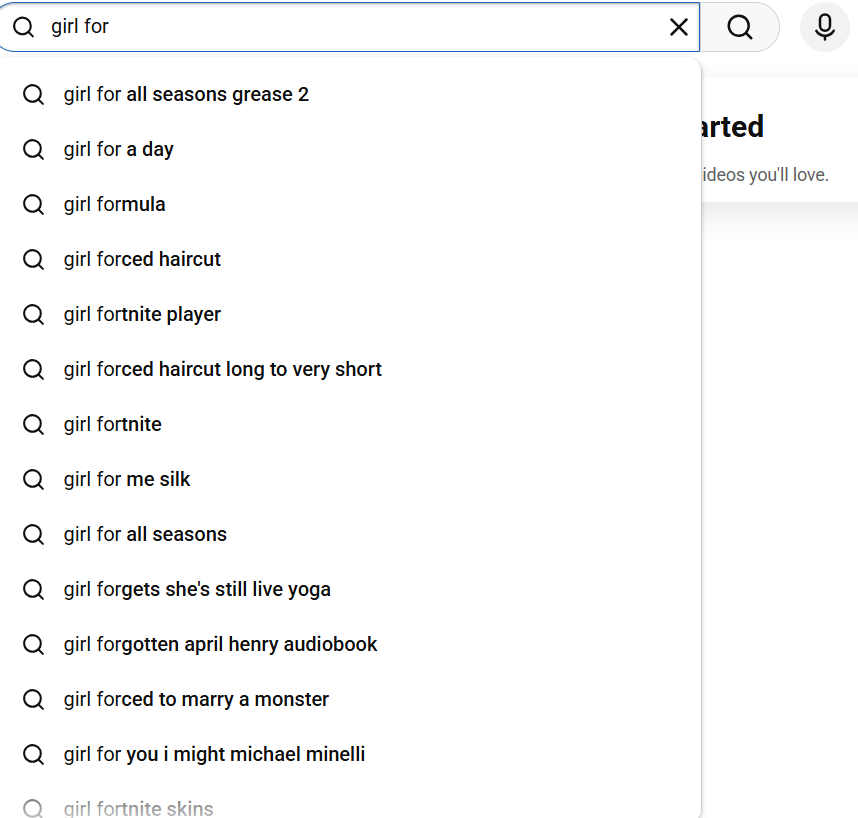Pick "girl forced to marry a monster"
This screenshot has height=818, width=858.
click(x=196, y=699)
